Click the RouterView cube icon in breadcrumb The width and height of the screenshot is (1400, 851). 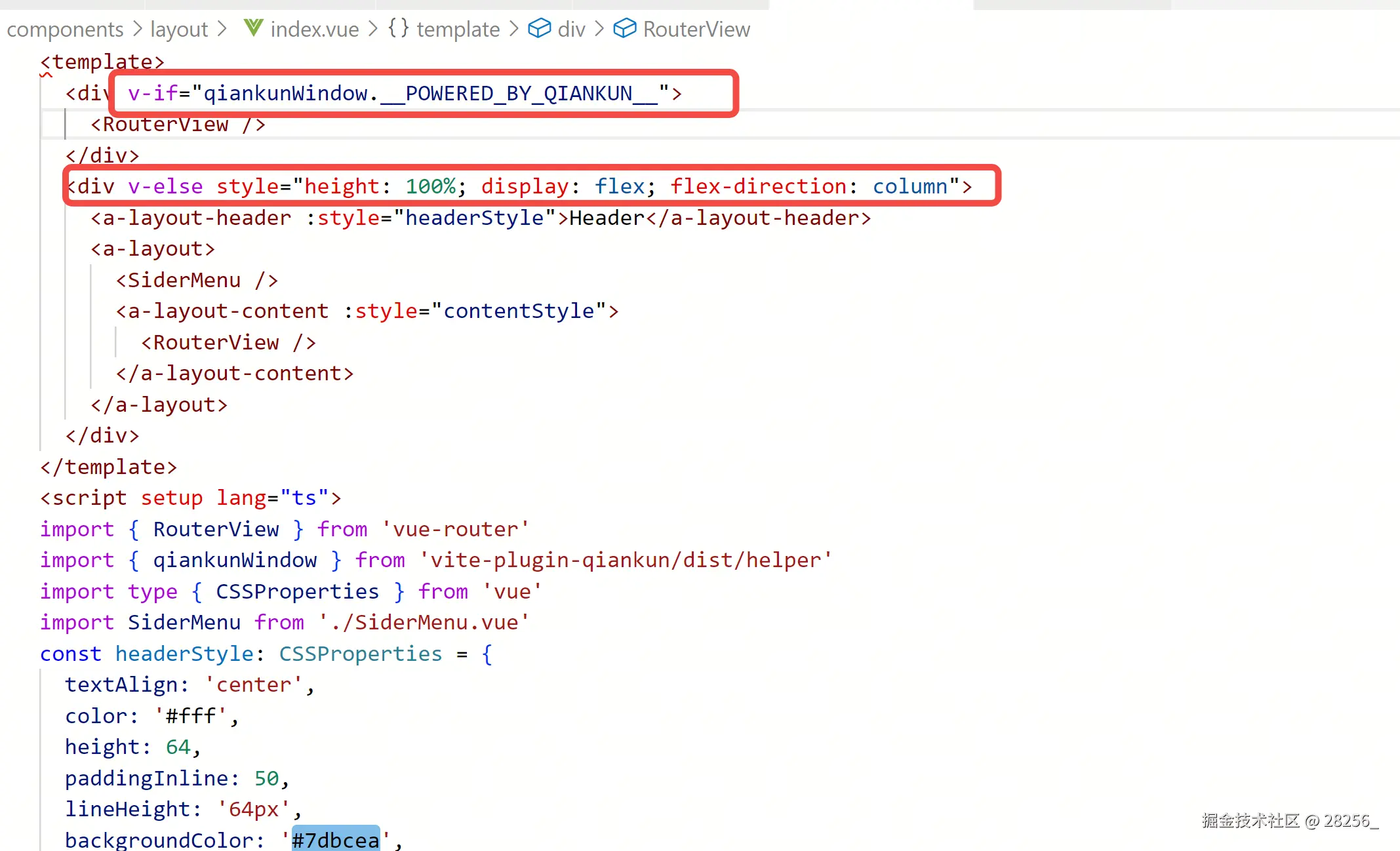coord(624,28)
